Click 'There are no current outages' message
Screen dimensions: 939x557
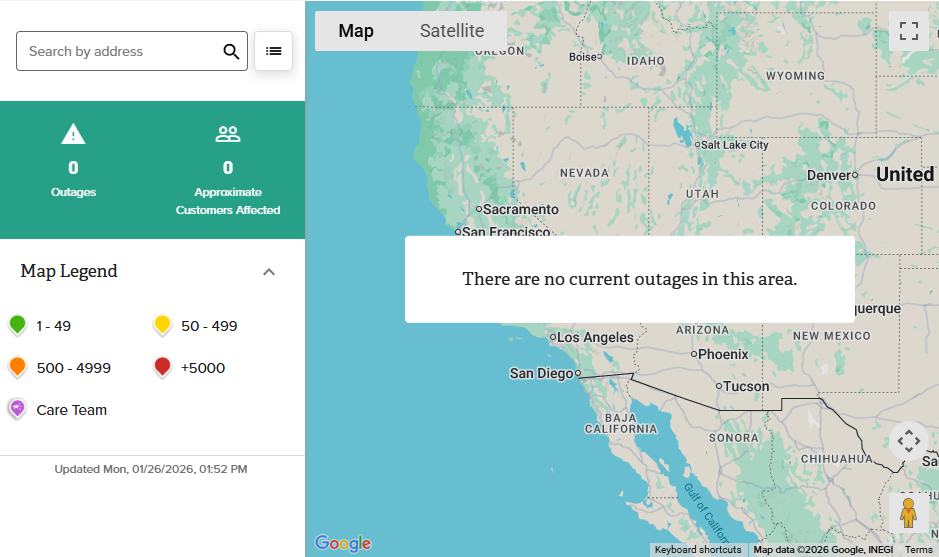point(629,279)
